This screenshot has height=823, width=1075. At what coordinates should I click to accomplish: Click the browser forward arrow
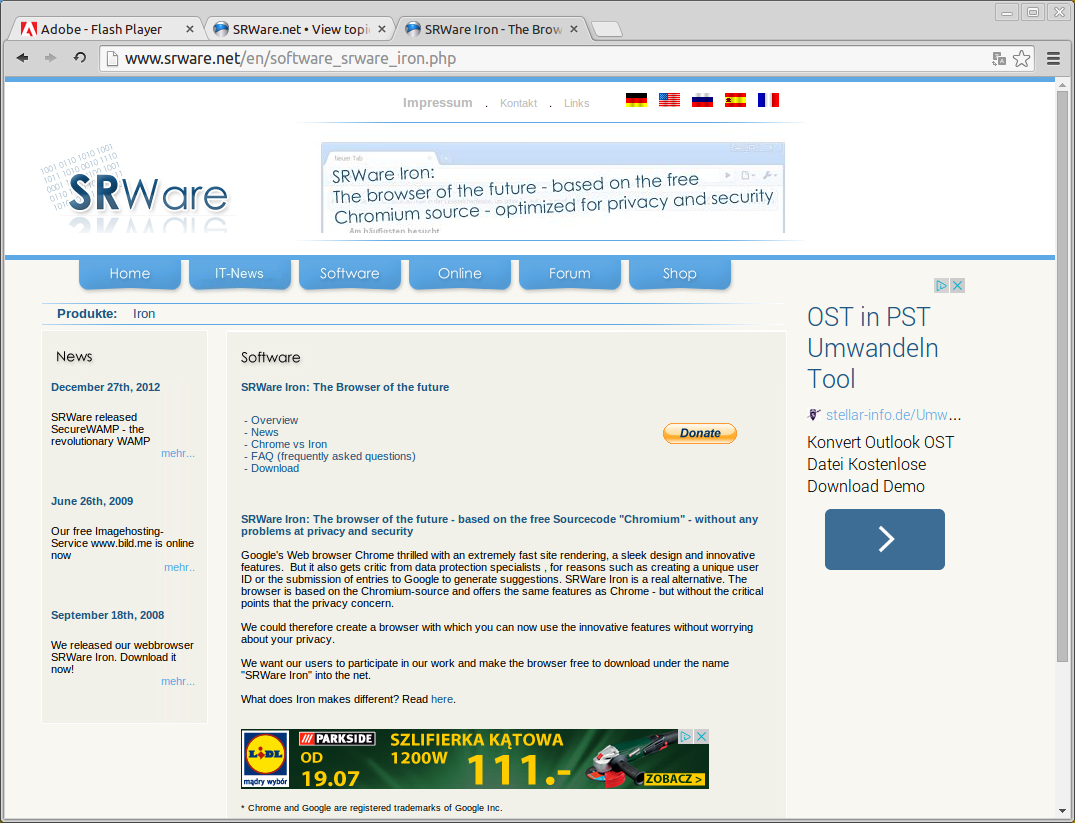coord(50,58)
